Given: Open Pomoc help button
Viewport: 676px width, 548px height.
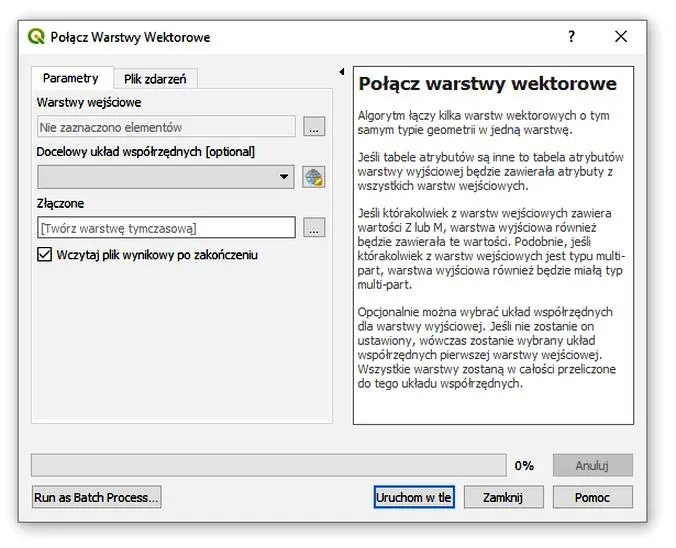Looking at the screenshot, I should [x=592, y=497].
